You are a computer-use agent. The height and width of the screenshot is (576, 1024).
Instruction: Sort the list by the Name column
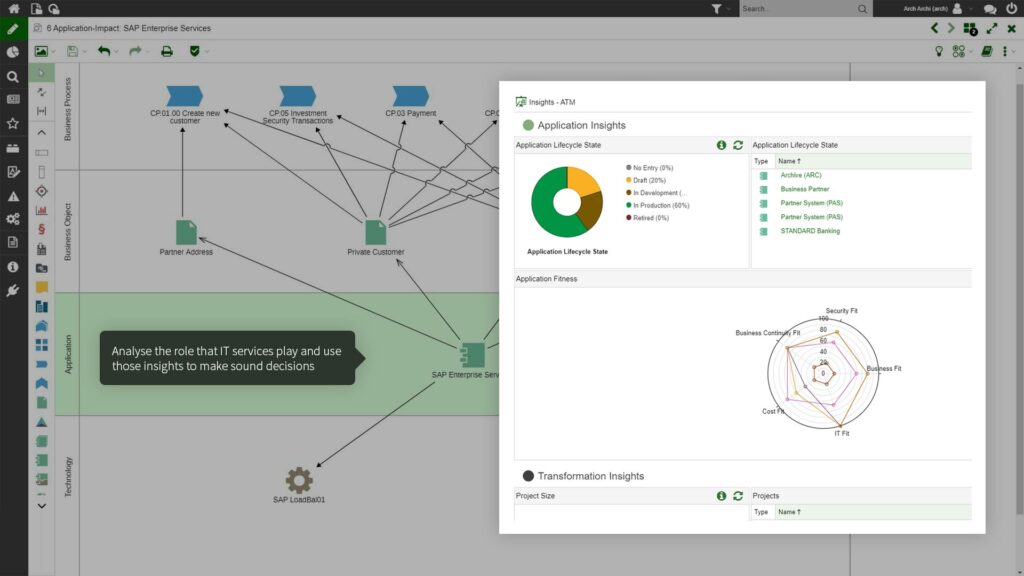click(790, 161)
